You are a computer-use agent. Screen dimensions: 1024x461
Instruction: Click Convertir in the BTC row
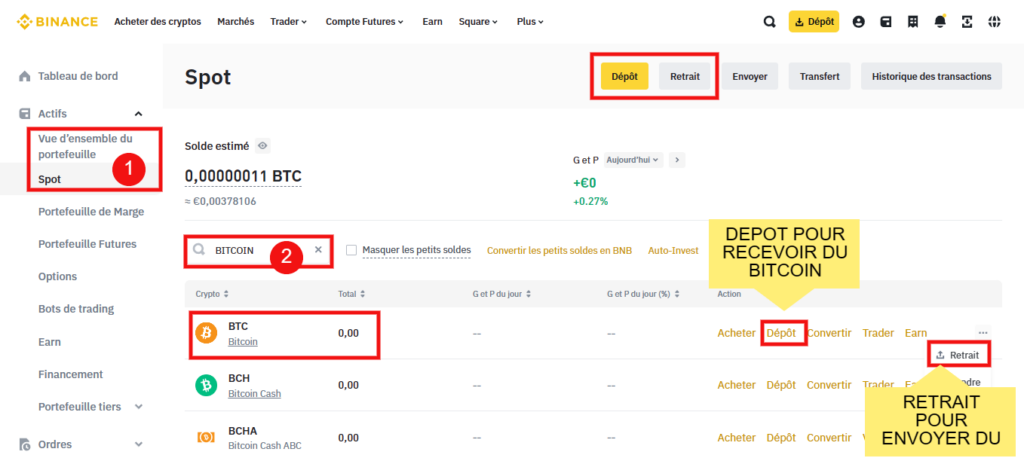(x=829, y=333)
